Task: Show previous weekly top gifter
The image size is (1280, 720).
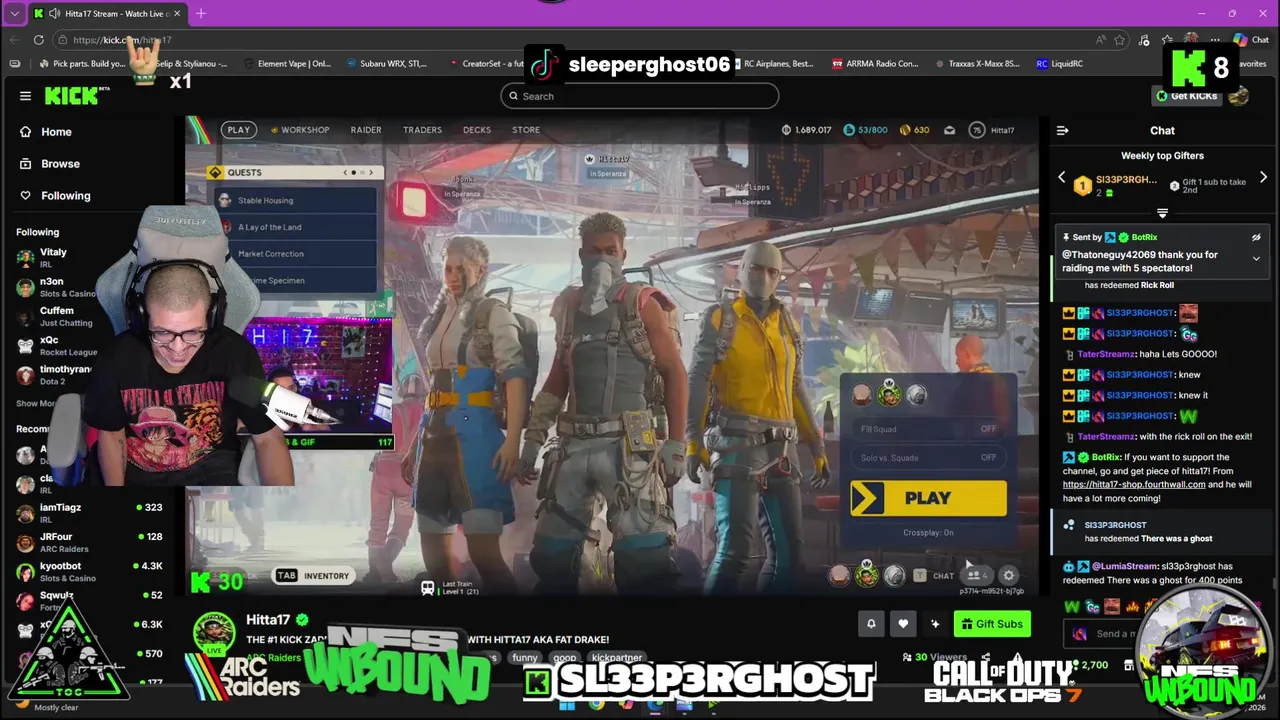Action: pyautogui.click(x=1062, y=178)
